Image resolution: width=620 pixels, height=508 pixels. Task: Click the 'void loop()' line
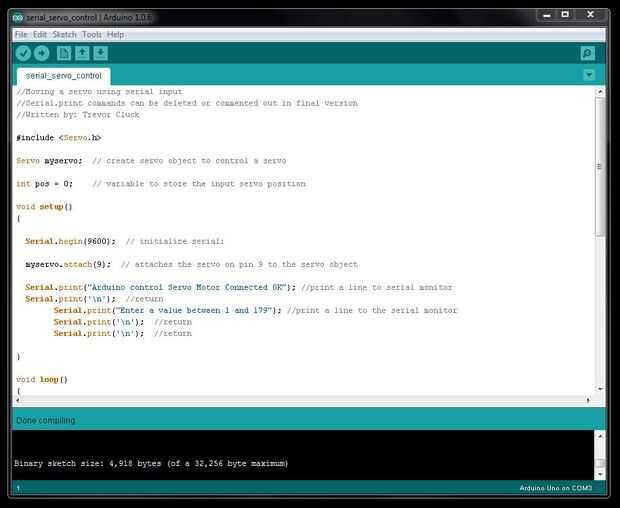coord(42,379)
